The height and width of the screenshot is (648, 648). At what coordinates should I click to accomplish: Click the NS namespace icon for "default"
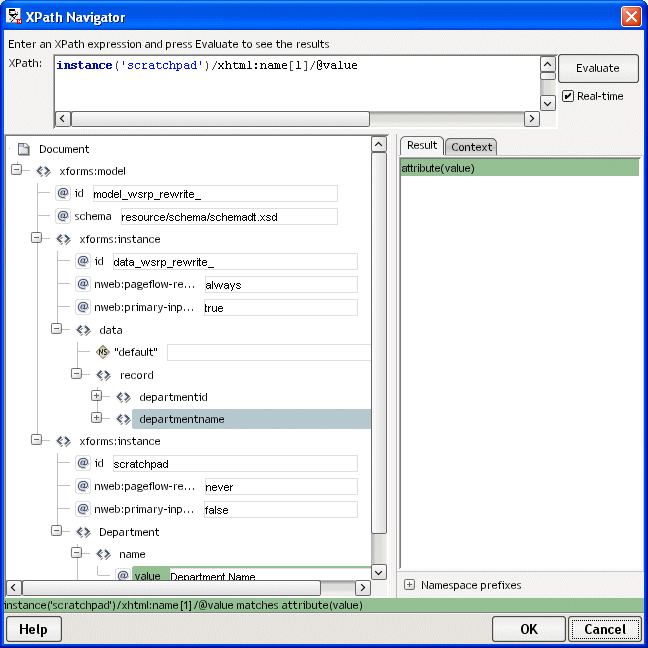tap(102, 352)
